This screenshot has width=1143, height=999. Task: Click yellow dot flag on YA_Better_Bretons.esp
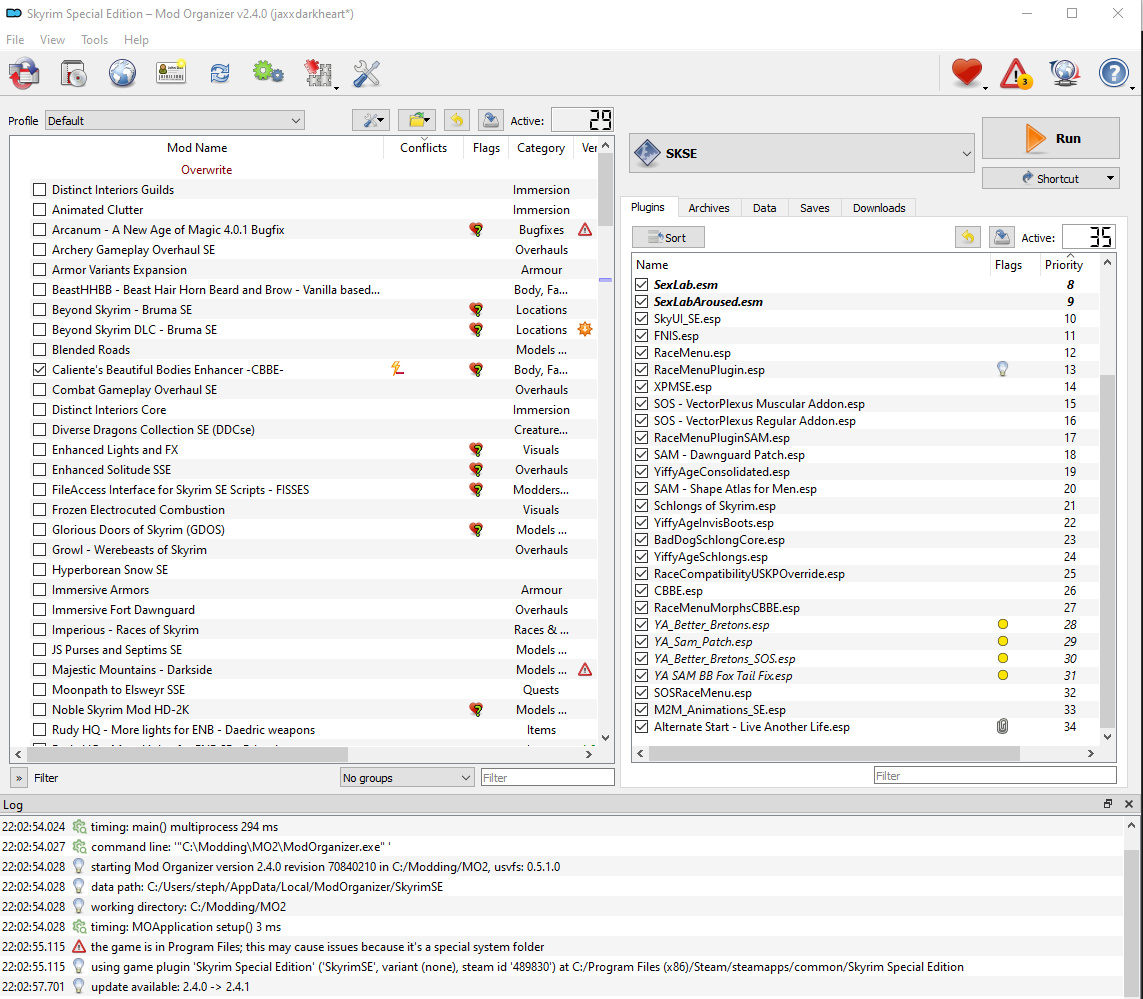[x=1003, y=624]
